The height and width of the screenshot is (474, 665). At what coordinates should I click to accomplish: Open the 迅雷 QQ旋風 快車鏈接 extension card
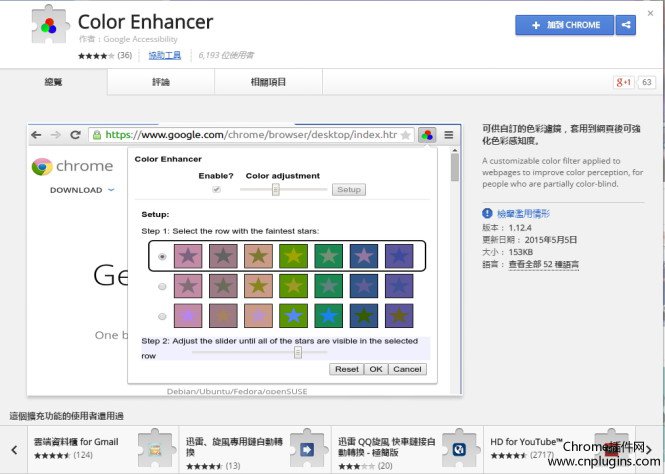click(407, 450)
